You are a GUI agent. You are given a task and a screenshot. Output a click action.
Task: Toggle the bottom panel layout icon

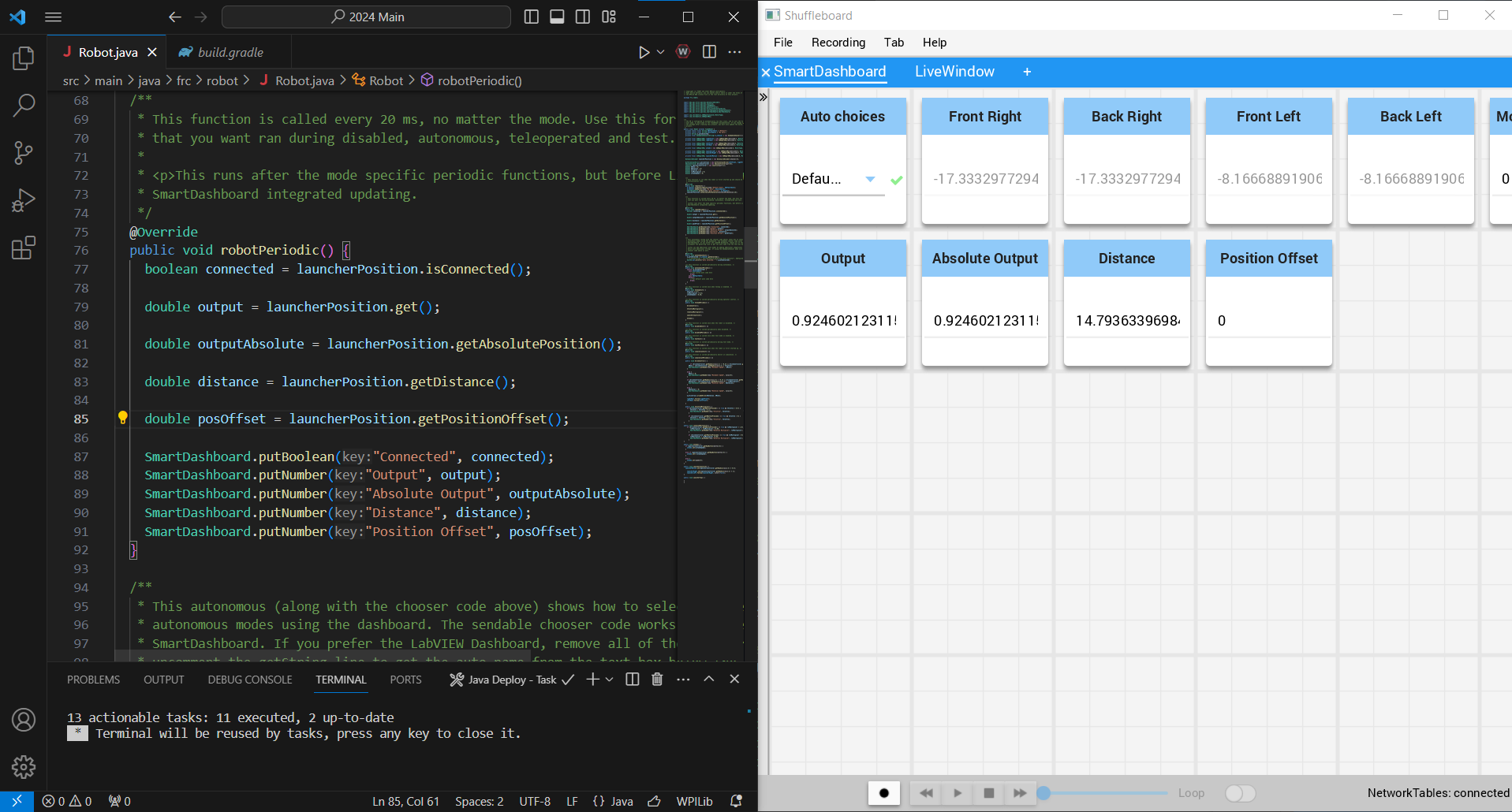coord(557,17)
